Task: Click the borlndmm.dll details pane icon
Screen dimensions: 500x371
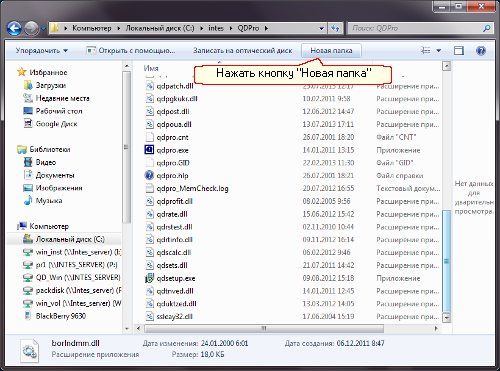Action: coord(29,351)
